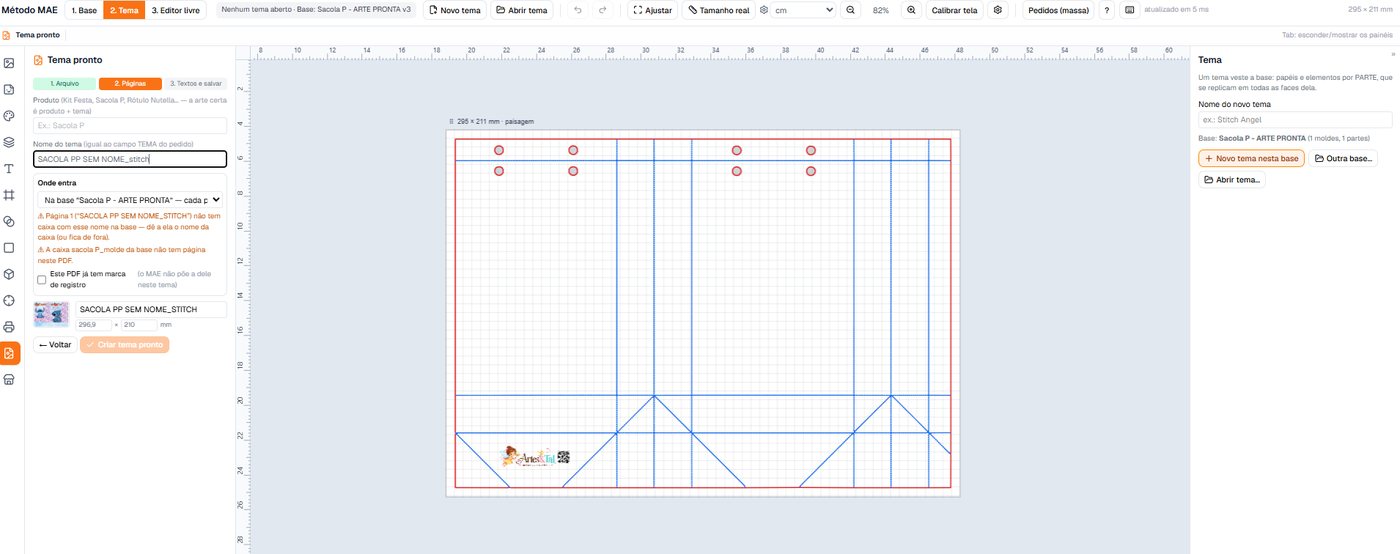Click the undo arrow in the toolbar
1400x554 pixels.
coord(577,10)
